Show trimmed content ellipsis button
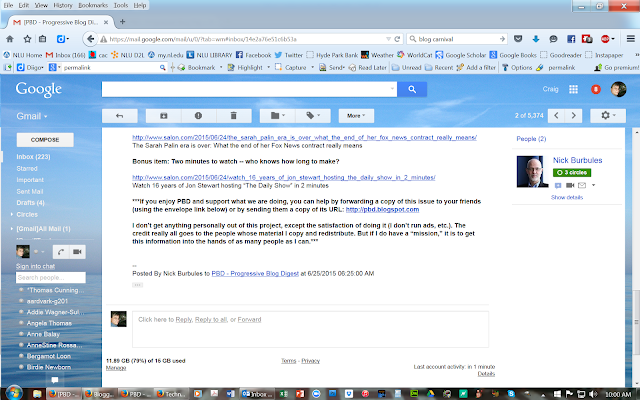The image size is (640, 400). click(138, 285)
